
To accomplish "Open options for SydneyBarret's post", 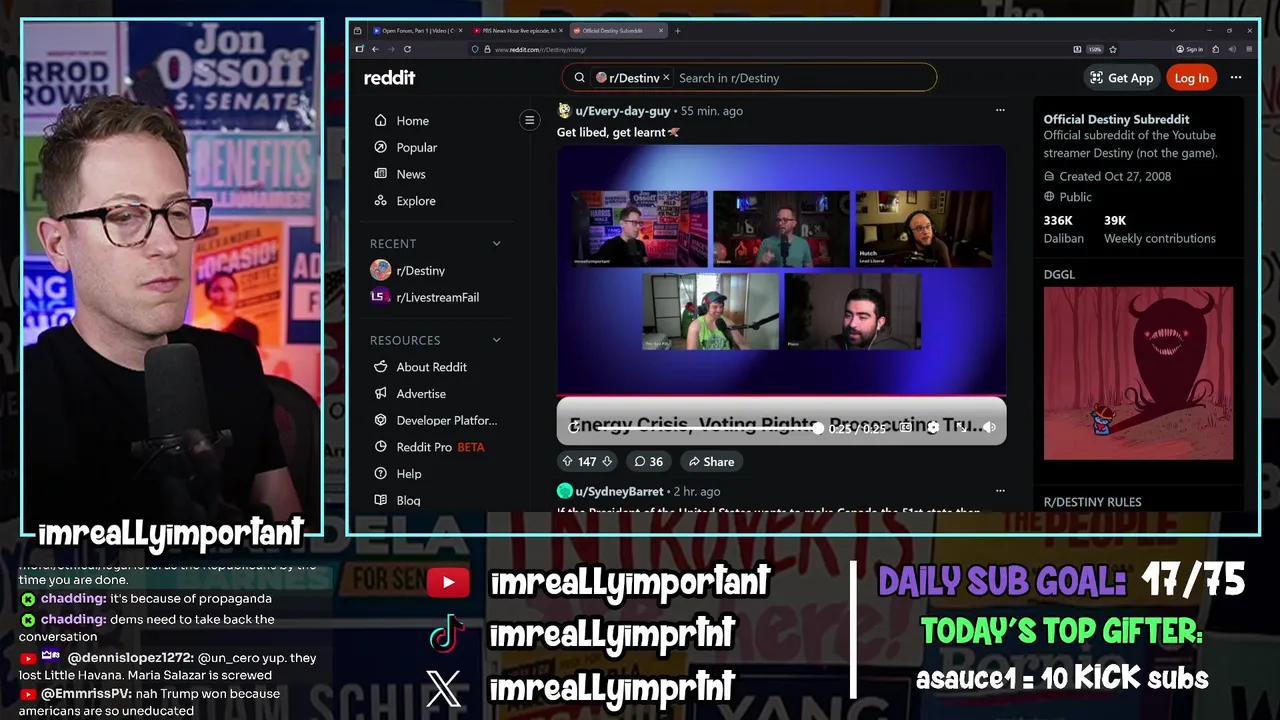I will pyautogui.click(x=999, y=491).
